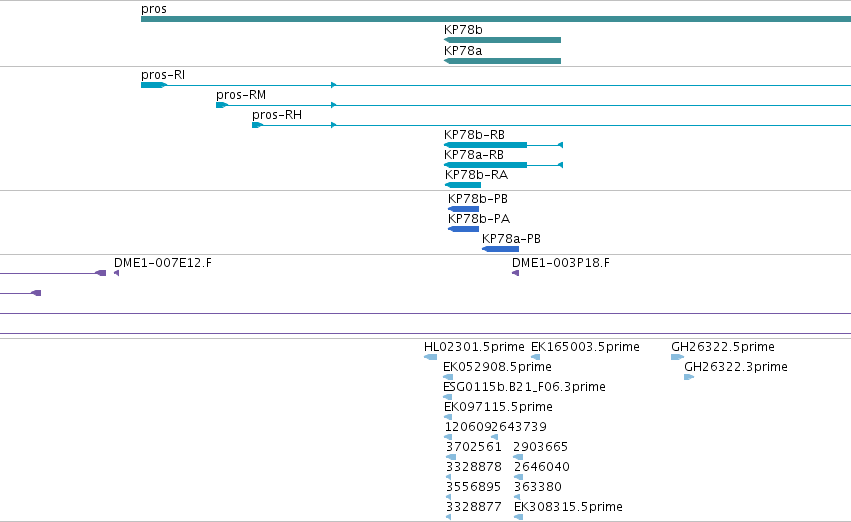
Task: Select the KP78b-RA transcript label
Action: point(477,175)
